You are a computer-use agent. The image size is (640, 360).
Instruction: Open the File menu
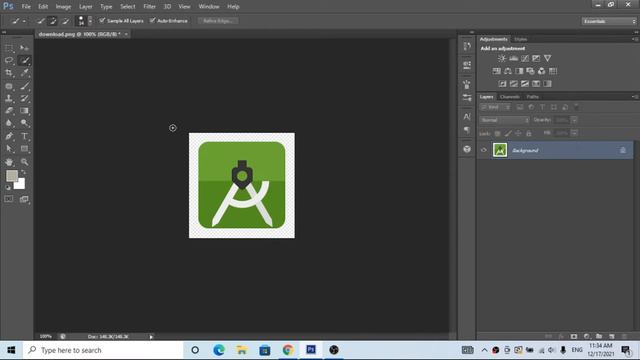pyautogui.click(x=26, y=7)
